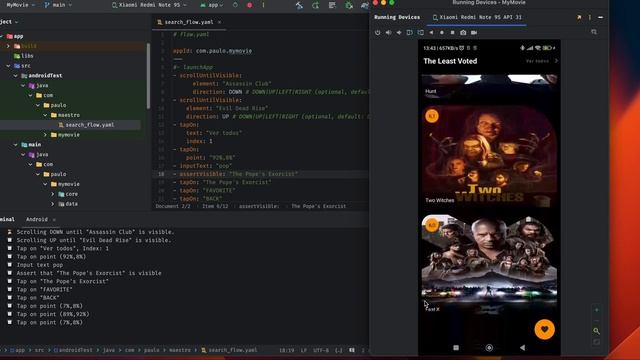Screen dimensions: 640x360
Task: Open the MyMovie project dropdown
Action: pyautogui.click(x=20, y=5)
